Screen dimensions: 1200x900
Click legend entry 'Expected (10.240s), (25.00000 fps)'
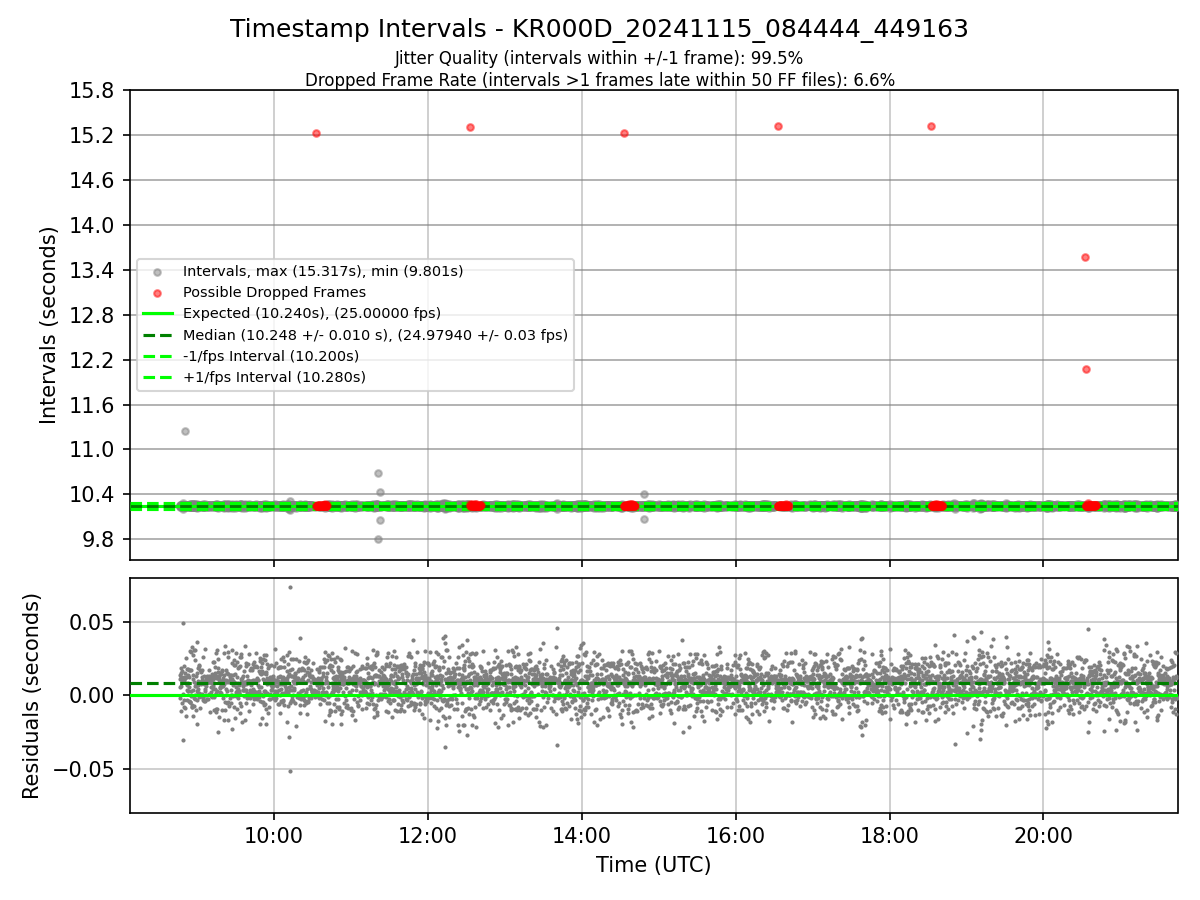311,313
